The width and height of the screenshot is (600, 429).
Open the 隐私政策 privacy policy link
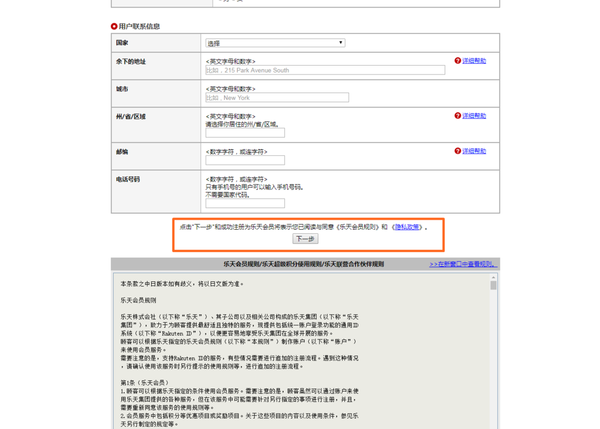pyautogui.click(x=407, y=227)
